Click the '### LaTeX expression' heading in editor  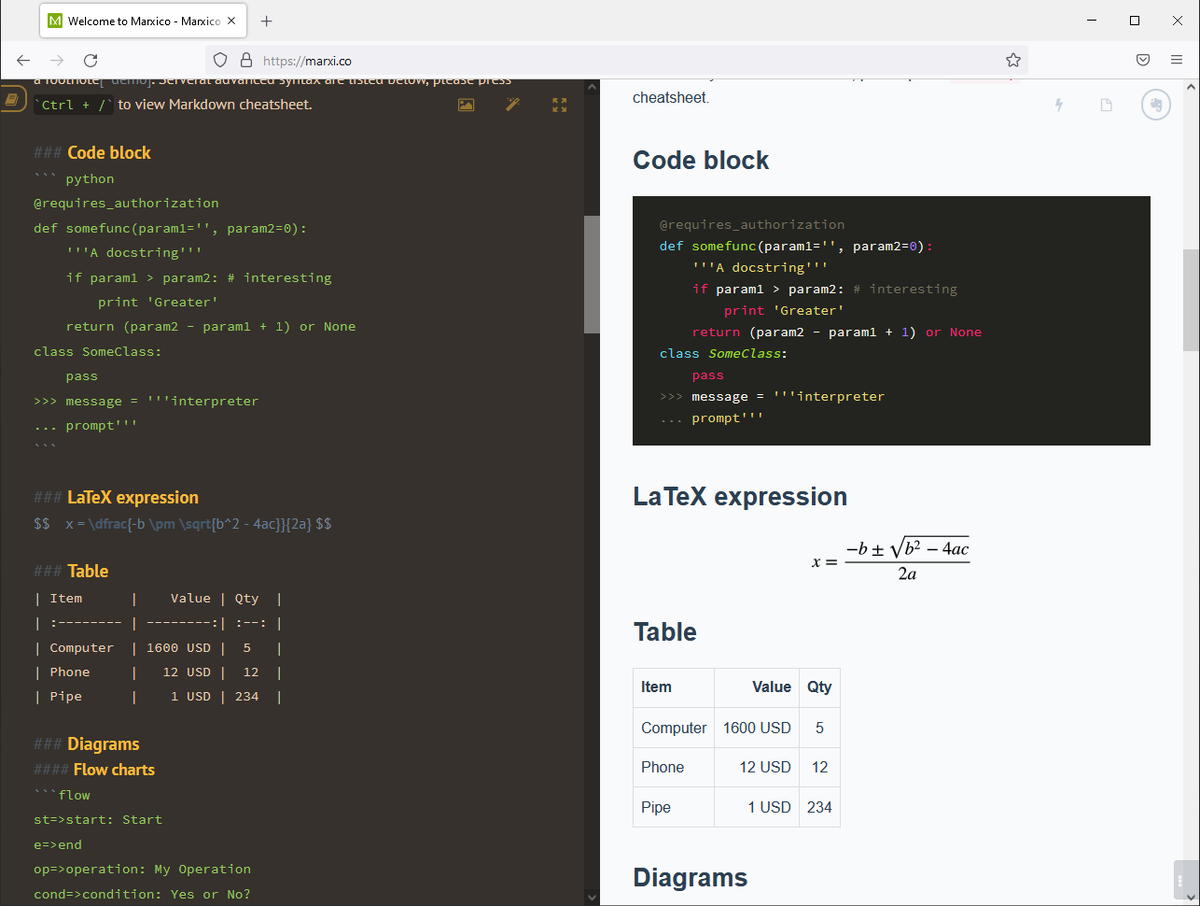(x=116, y=497)
